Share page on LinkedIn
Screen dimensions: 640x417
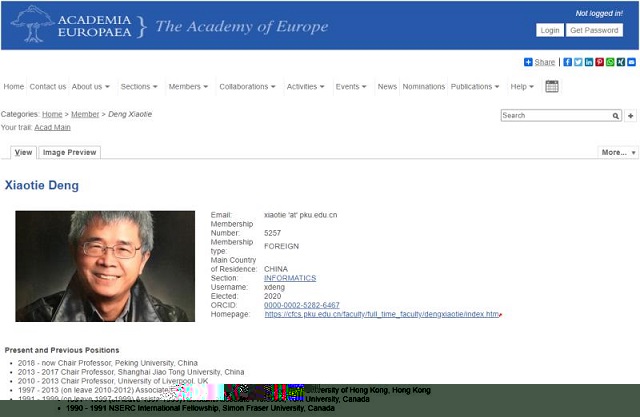[x=589, y=62]
